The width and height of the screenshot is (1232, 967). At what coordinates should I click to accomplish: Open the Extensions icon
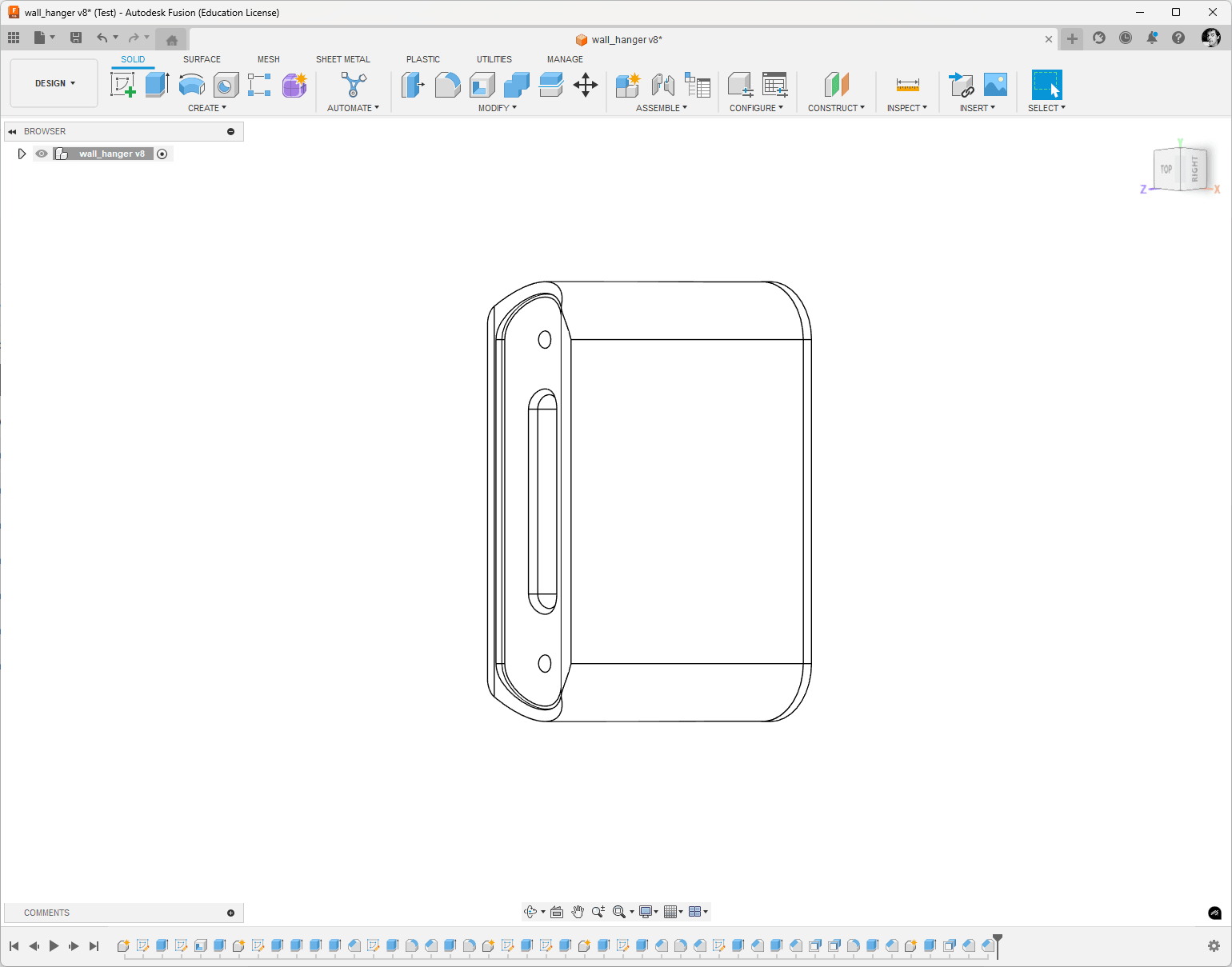pyautogui.click(x=1099, y=38)
